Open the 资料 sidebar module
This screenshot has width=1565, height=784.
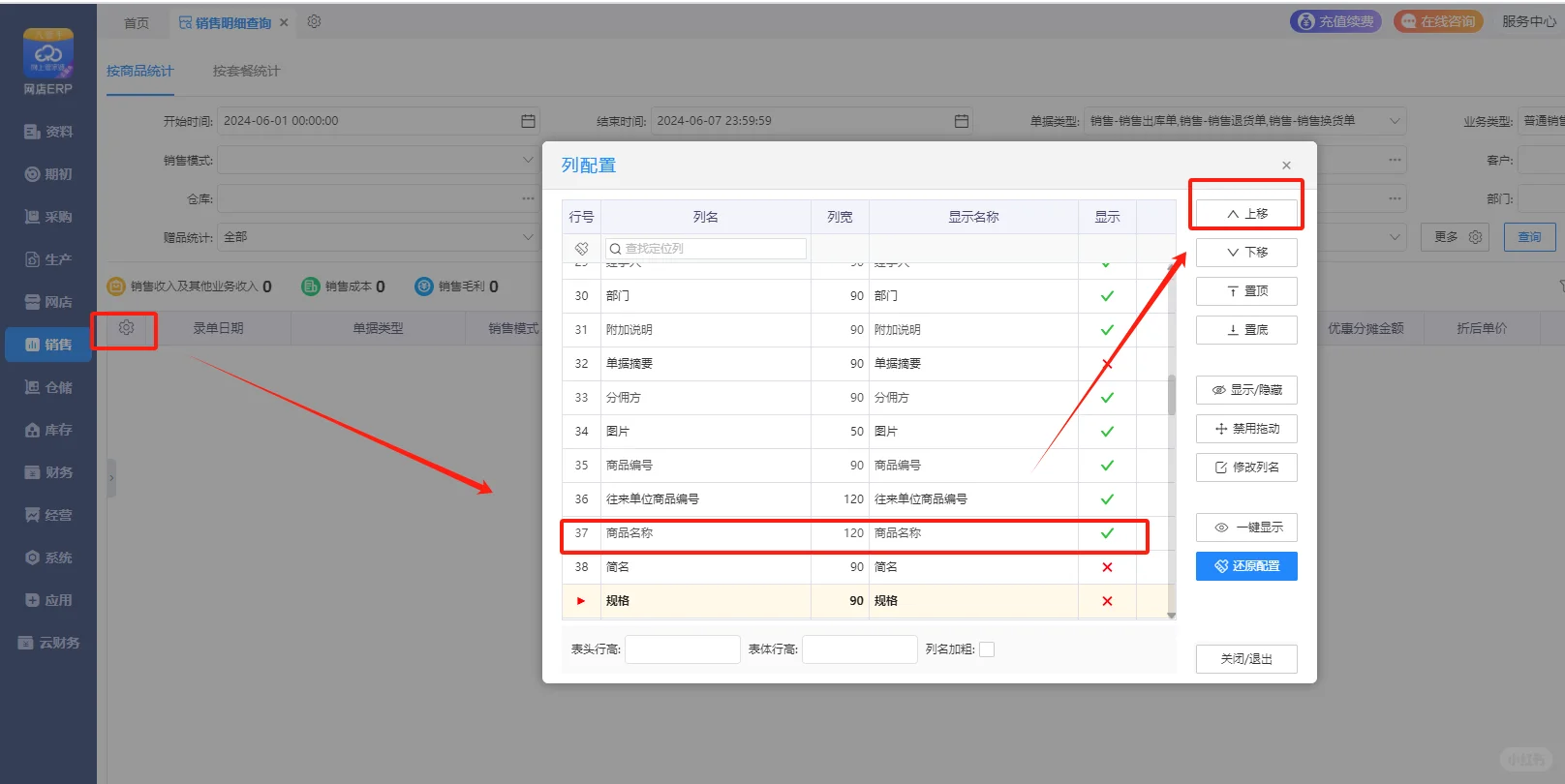pyautogui.click(x=48, y=132)
